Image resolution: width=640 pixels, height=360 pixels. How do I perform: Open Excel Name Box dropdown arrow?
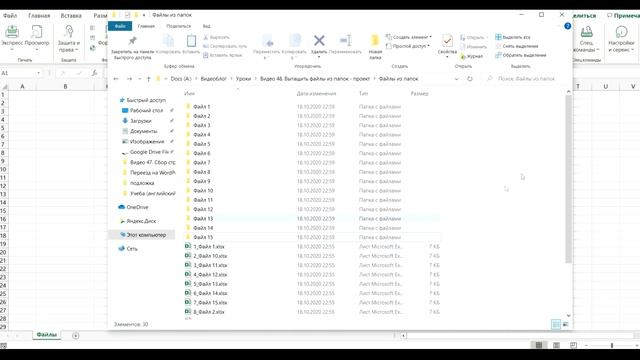pyautogui.click(x=39, y=73)
